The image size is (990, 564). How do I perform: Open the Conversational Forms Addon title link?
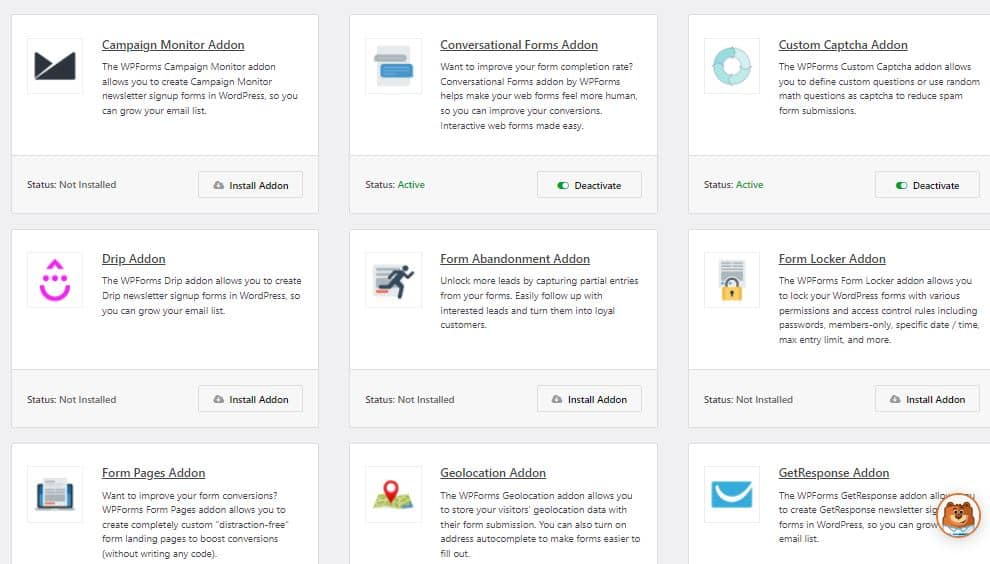click(519, 45)
